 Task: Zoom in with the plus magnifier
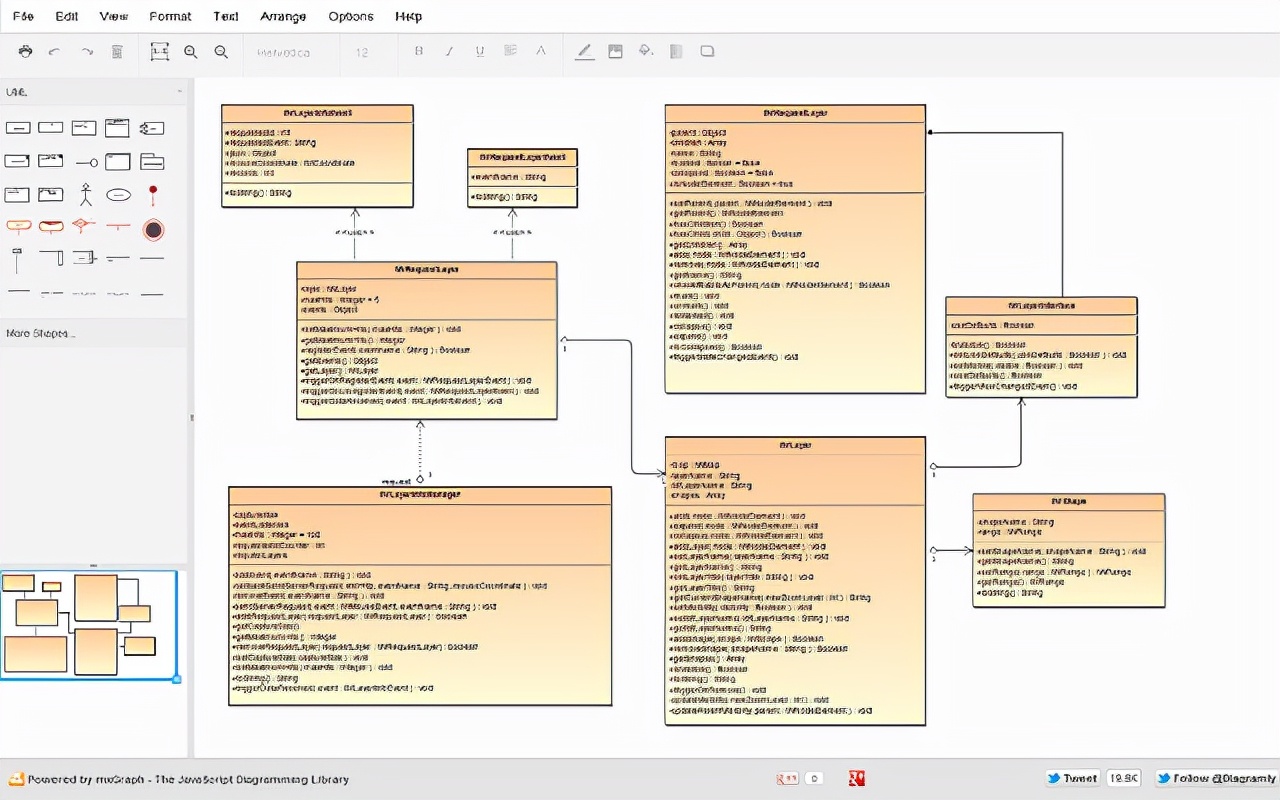(191, 52)
